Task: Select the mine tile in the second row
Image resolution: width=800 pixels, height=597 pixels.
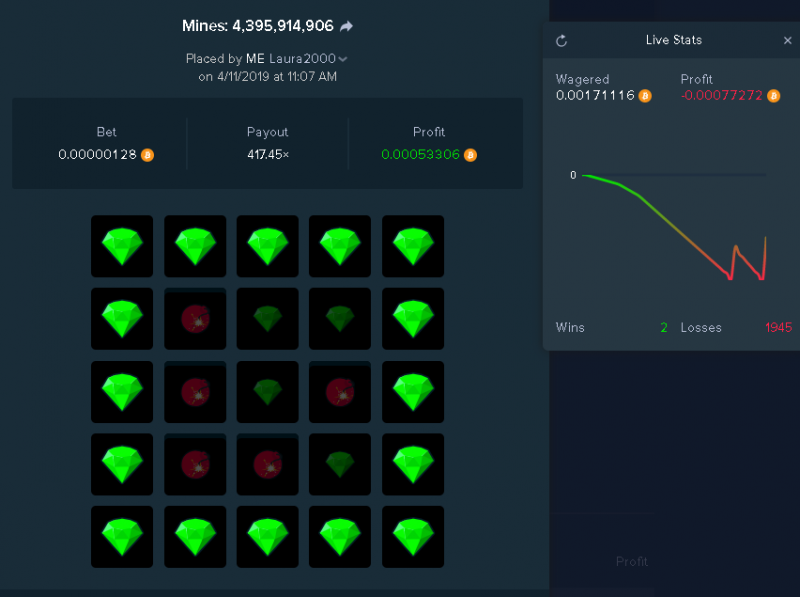Action: coord(195,318)
